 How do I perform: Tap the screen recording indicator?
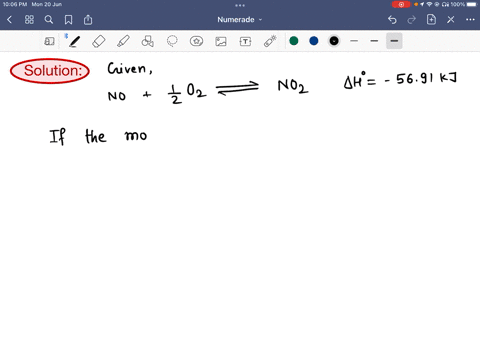point(401,4)
